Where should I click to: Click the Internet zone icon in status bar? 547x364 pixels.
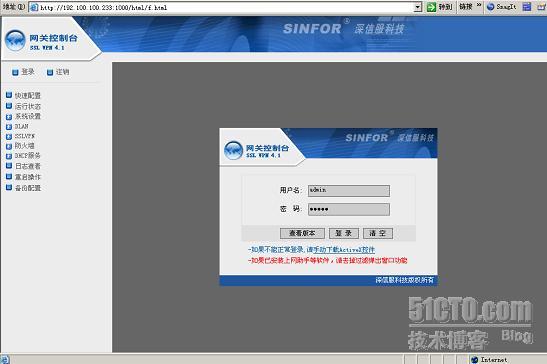coord(474,359)
